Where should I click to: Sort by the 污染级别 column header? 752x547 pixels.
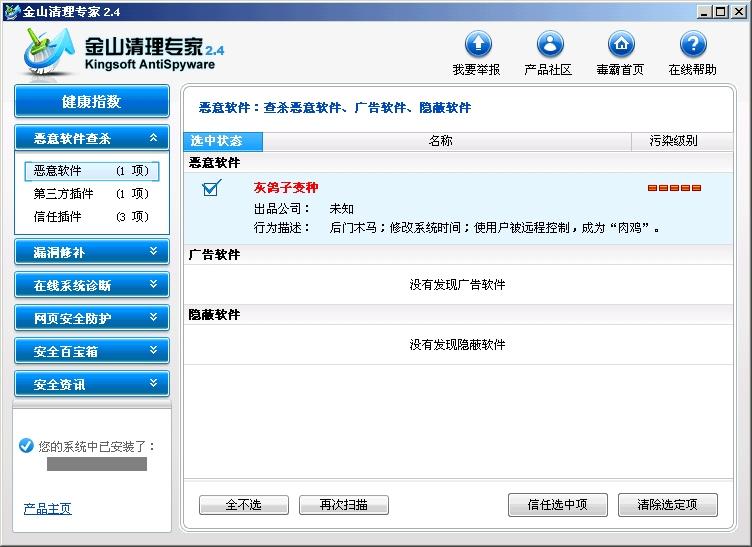coord(682,141)
